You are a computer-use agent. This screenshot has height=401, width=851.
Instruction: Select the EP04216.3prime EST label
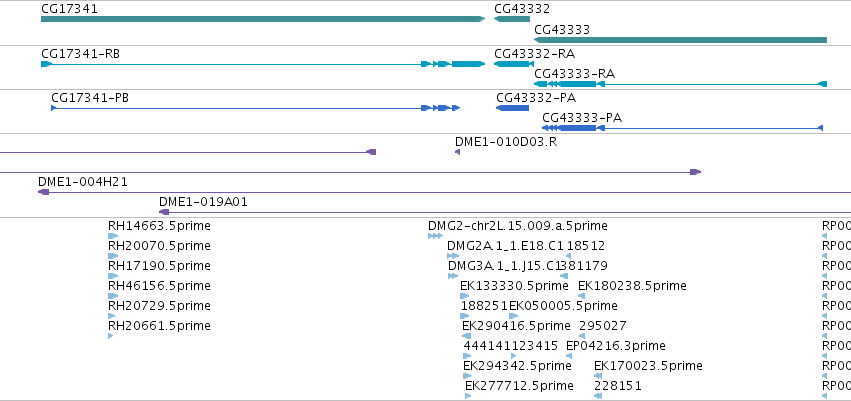pos(616,346)
